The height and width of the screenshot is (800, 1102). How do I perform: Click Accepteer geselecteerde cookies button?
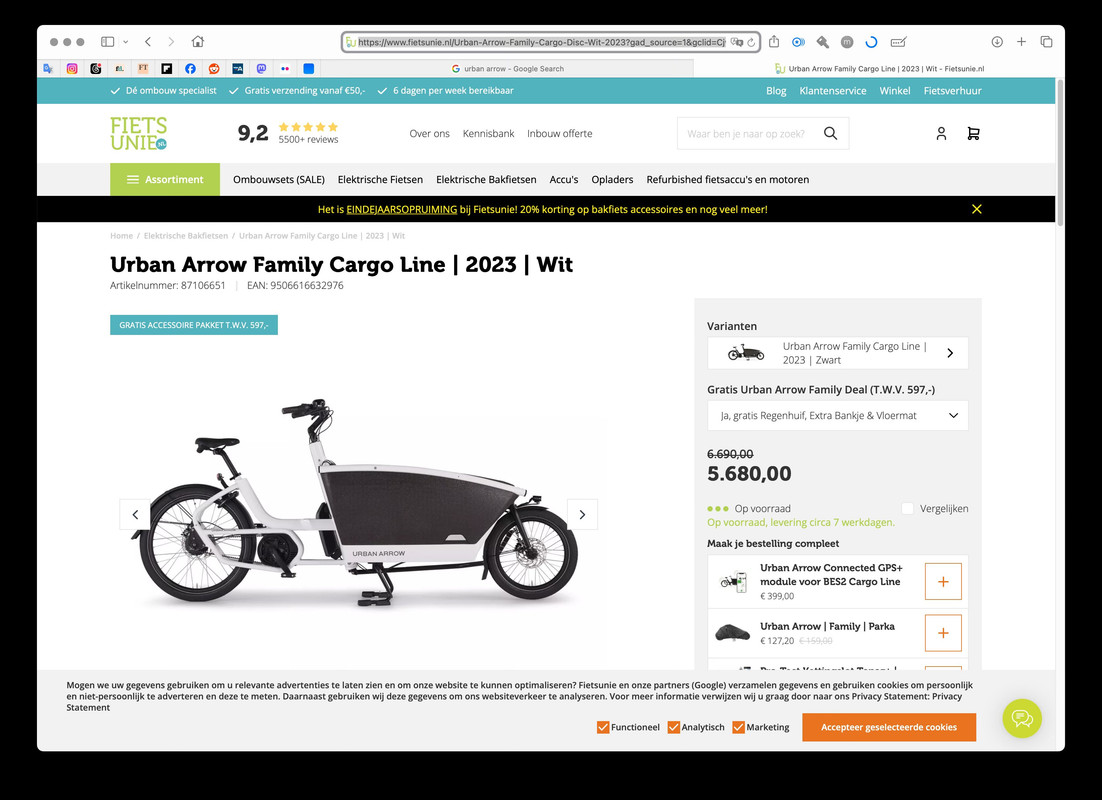pos(889,727)
